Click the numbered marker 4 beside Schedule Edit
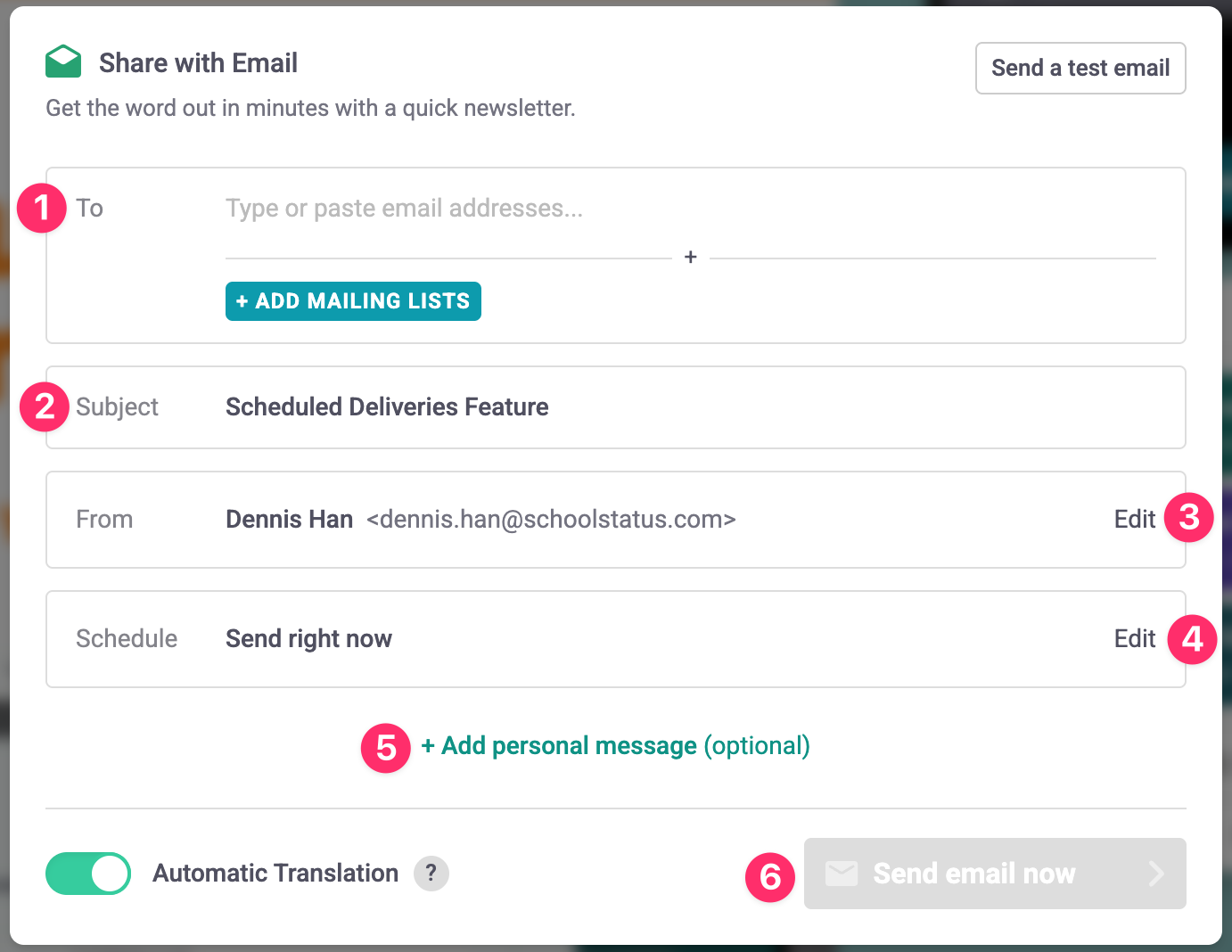Viewport: 1232px width, 952px height. tap(1192, 639)
